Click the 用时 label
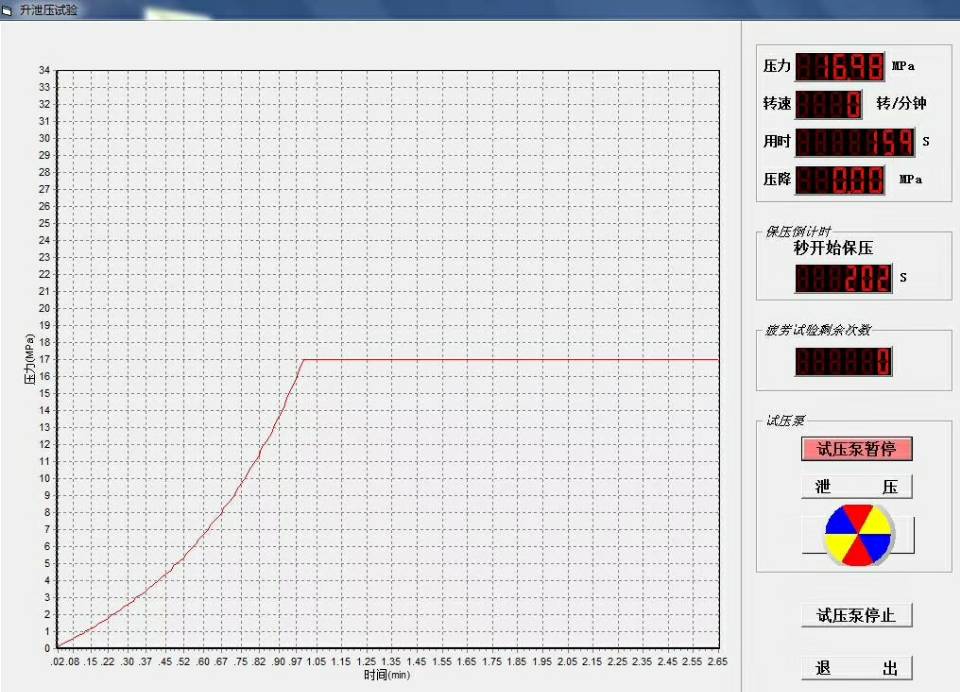960x692 pixels. pyautogui.click(x=777, y=141)
